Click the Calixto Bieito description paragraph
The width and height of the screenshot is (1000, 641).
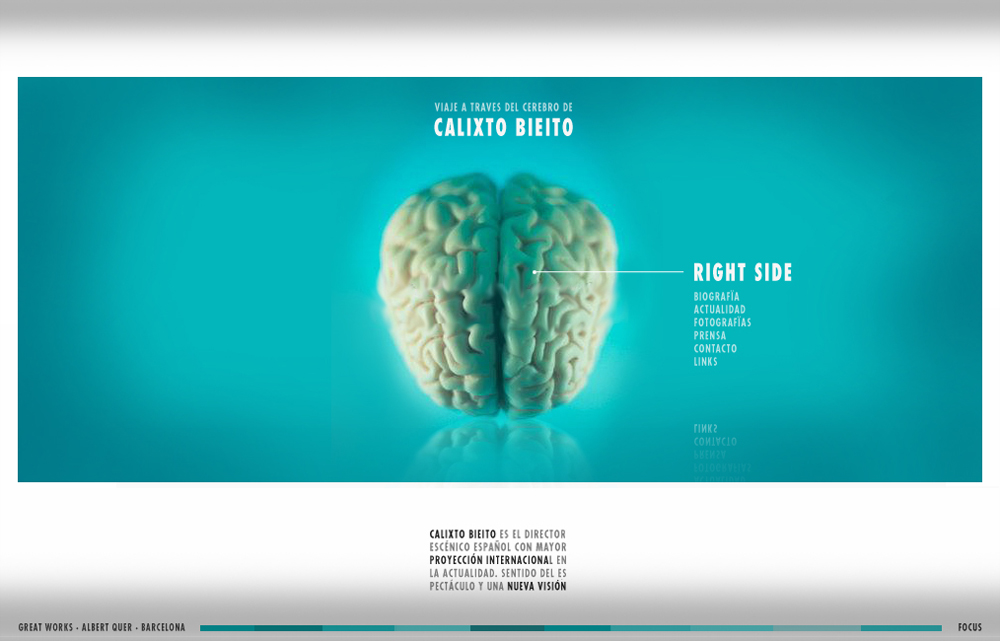point(498,560)
